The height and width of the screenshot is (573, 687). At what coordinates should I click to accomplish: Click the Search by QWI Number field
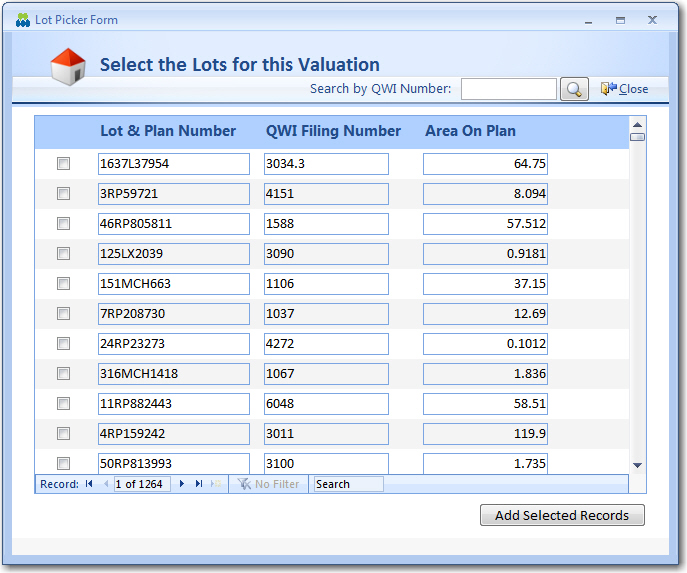coord(508,89)
